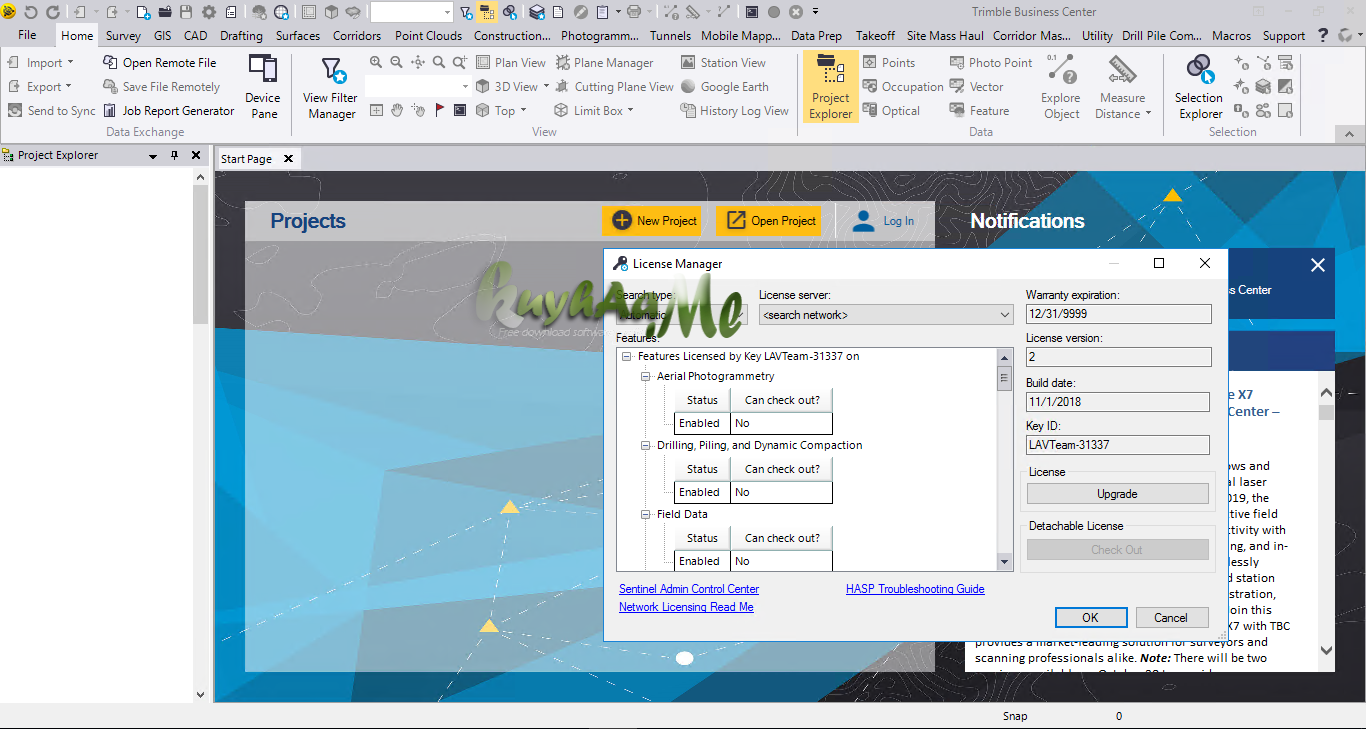Open Selection Explorer
This screenshot has height=729, width=1366.
tap(1199, 87)
